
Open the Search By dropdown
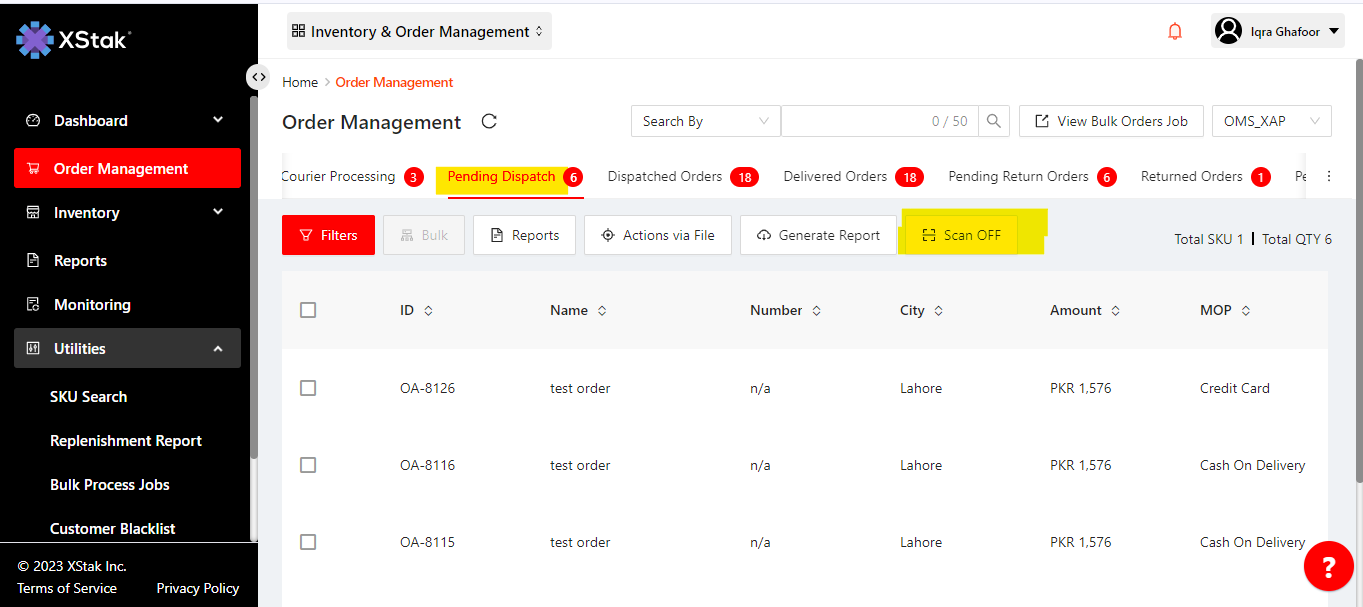point(705,121)
